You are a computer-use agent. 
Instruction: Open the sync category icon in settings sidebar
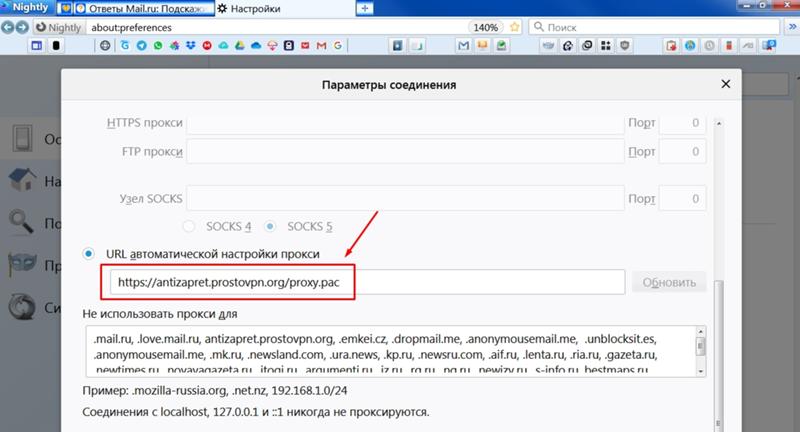point(22,307)
